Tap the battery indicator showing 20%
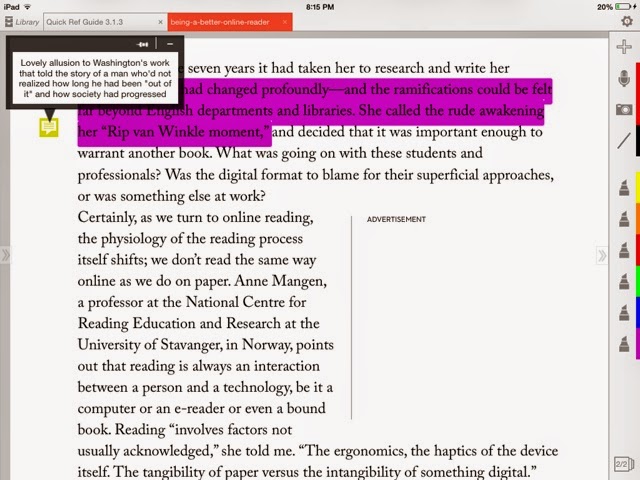This screenshot has width=640, height=480. point(617,7)
